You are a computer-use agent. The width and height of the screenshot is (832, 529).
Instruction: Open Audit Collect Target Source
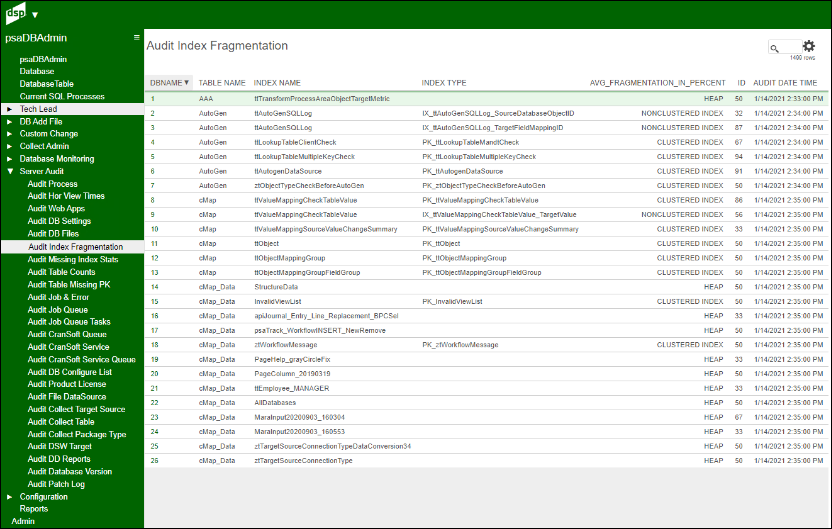[76, 409]
